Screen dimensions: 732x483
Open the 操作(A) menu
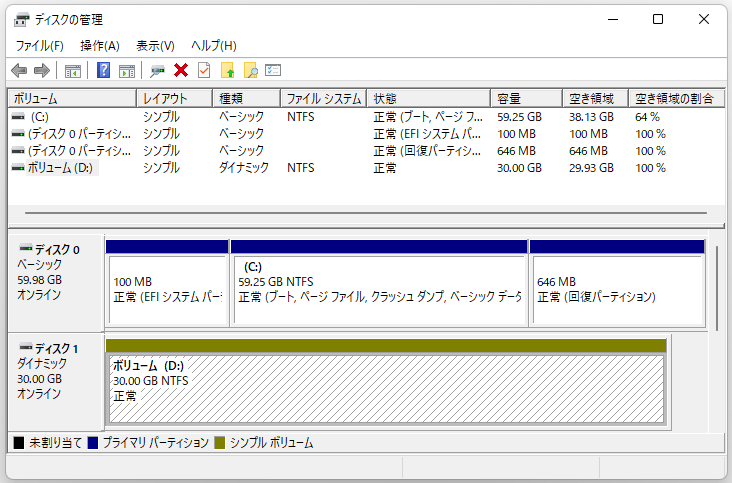tap(100, 46)
